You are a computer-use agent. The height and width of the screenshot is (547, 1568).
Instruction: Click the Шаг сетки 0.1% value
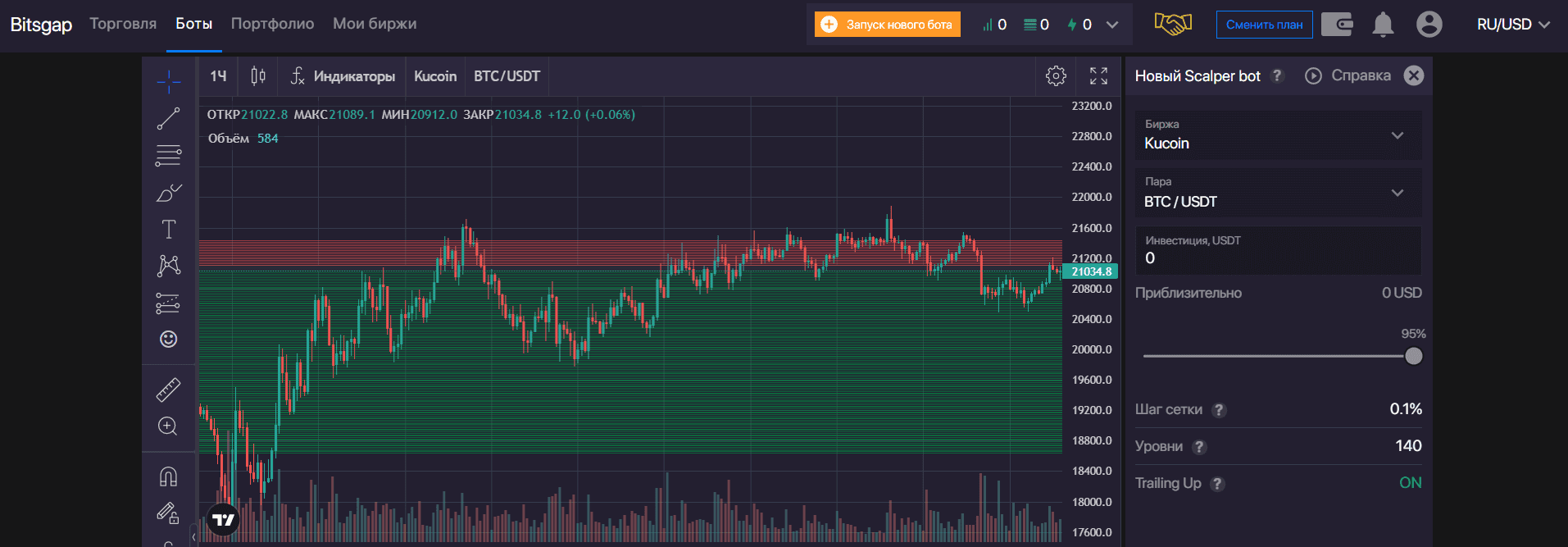(1406, 409)
